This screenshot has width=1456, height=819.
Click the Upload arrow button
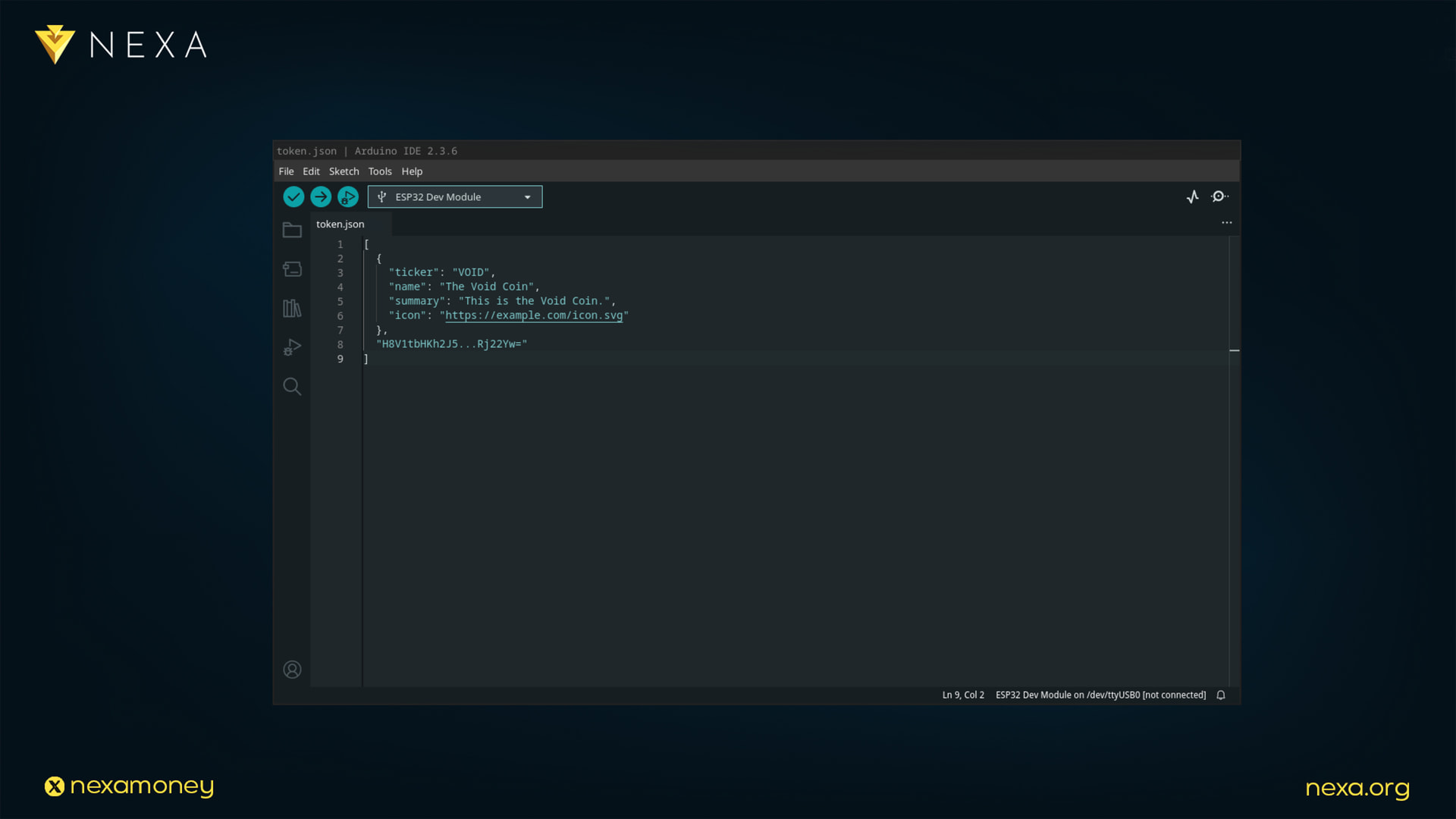321,197
